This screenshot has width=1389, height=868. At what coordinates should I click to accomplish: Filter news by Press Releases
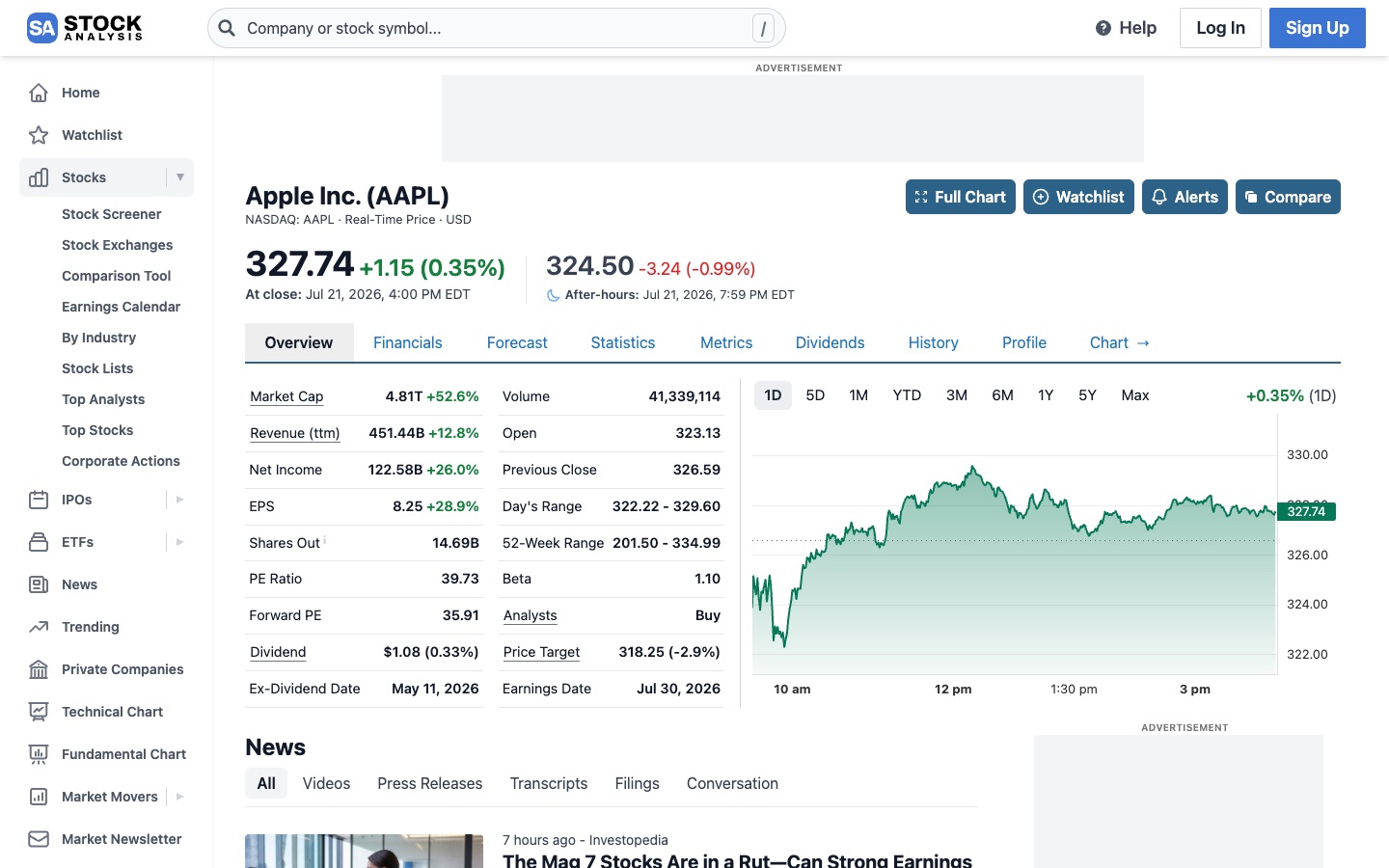[x=430, y=783]
